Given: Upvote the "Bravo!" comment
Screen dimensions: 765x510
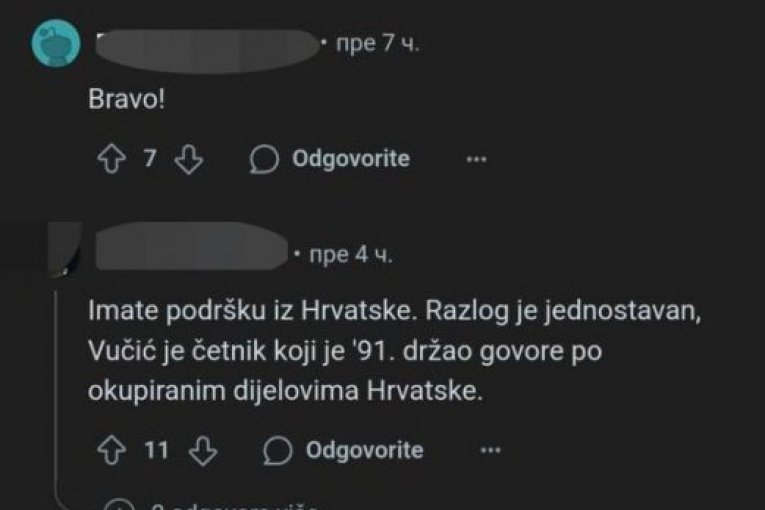Looking at the screenshot, I should coord(112,159).
